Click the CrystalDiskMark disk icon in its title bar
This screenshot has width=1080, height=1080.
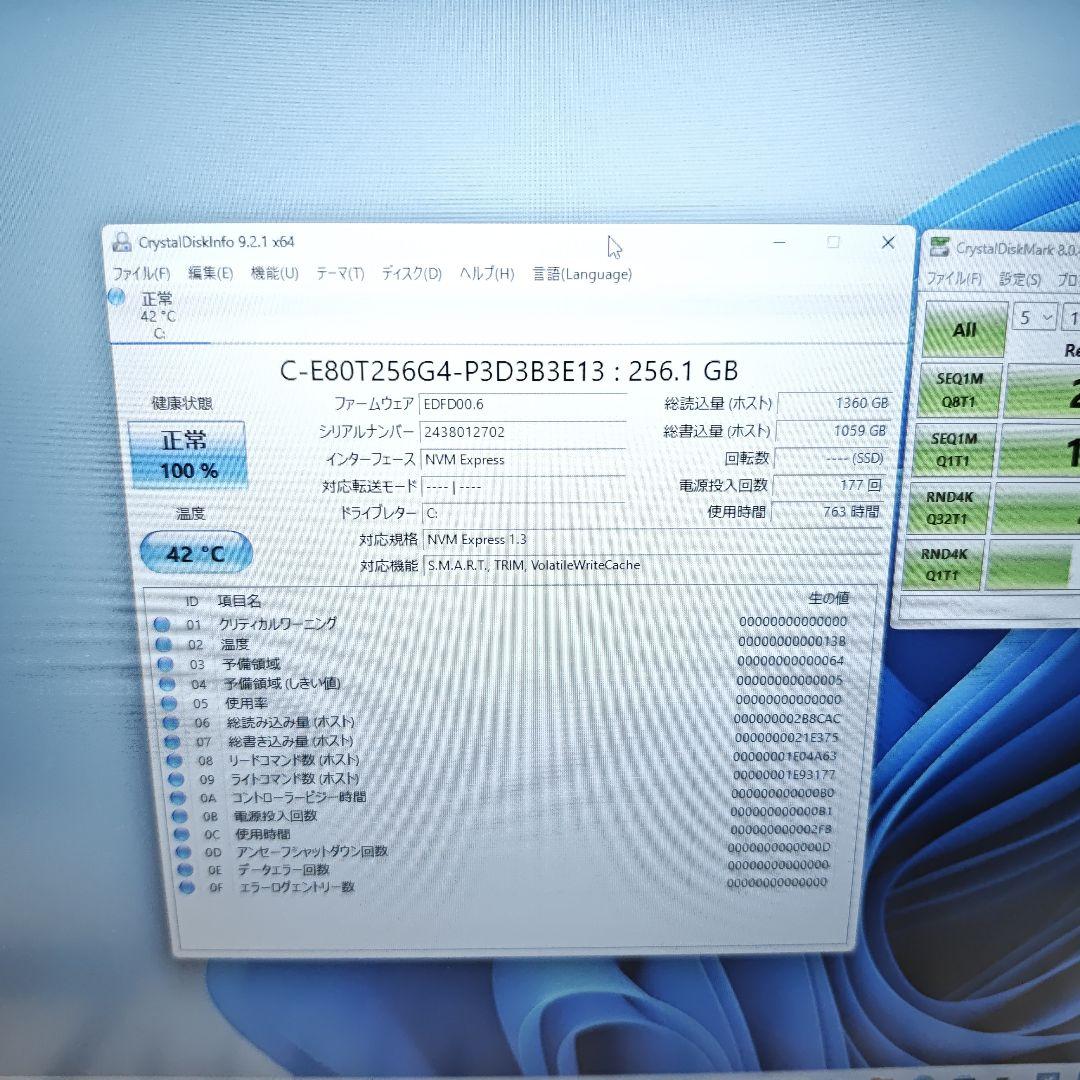[941, 245]
